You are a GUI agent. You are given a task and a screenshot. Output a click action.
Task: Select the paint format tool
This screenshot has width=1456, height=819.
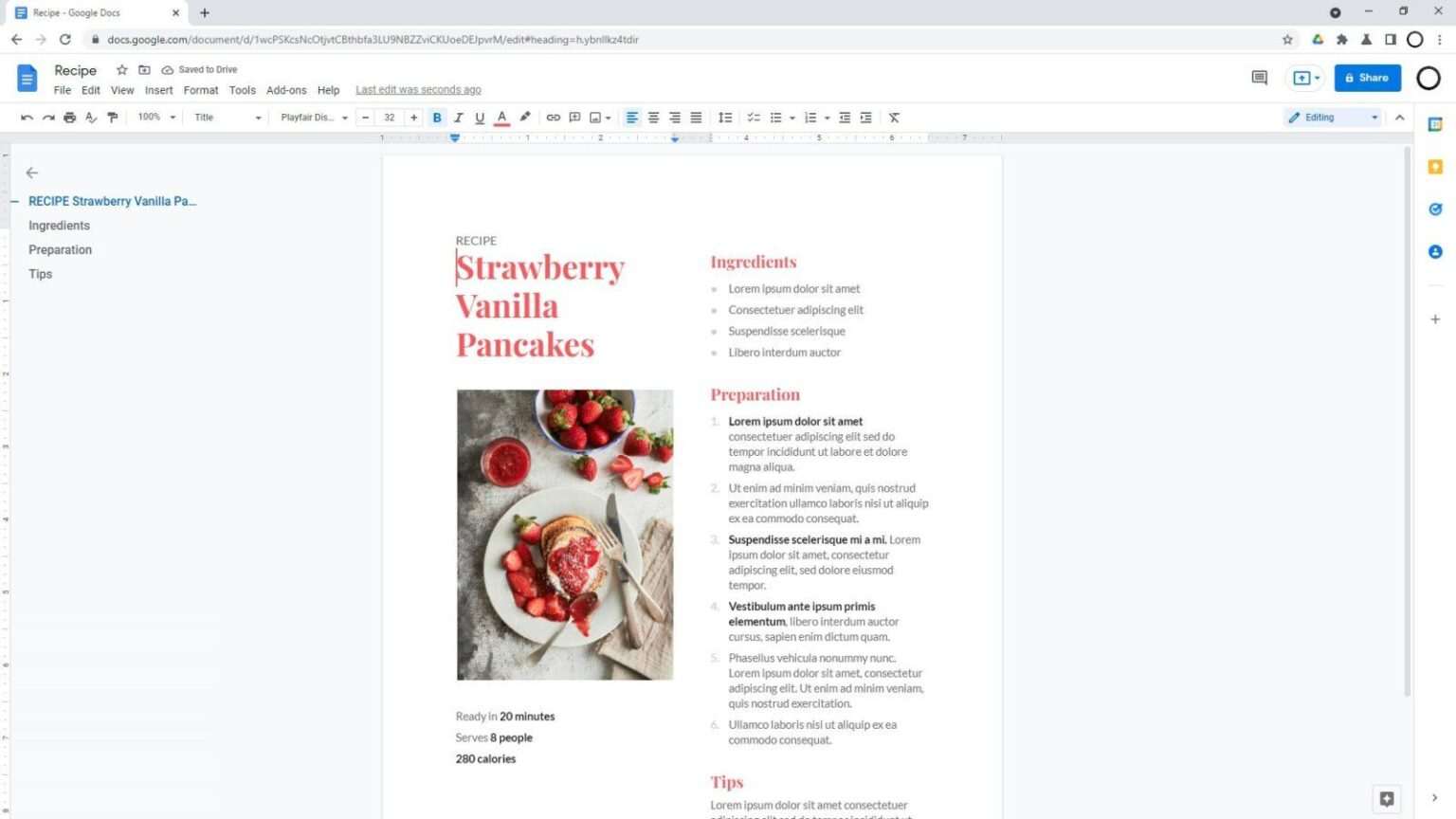point(112,117)
